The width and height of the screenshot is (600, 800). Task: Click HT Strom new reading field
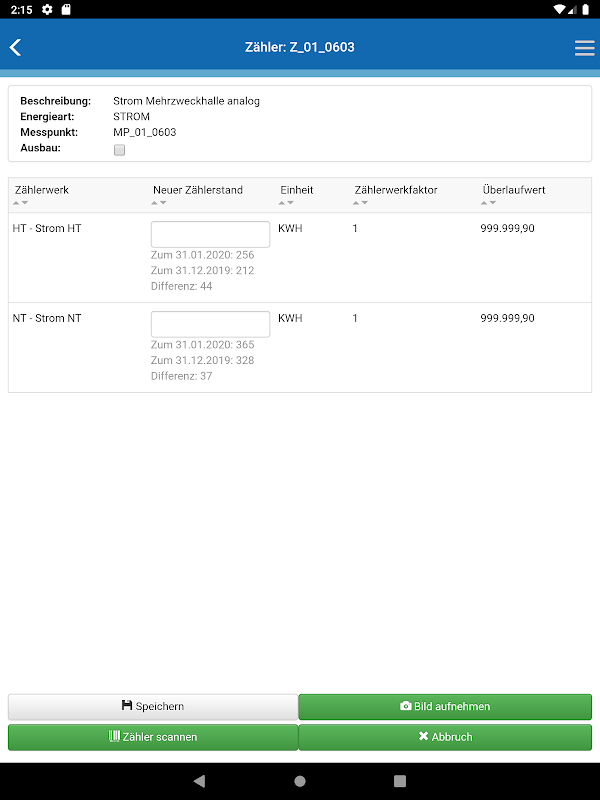[x=210, y=234]
